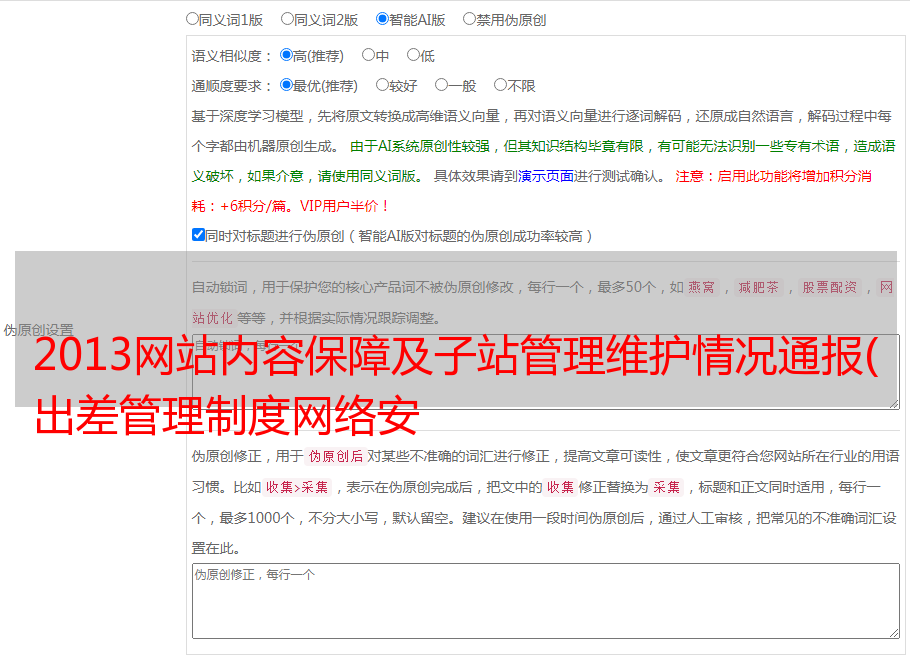
Task: Set 语义相似度 to 高(推荐)
Action: tap(286, 55)
